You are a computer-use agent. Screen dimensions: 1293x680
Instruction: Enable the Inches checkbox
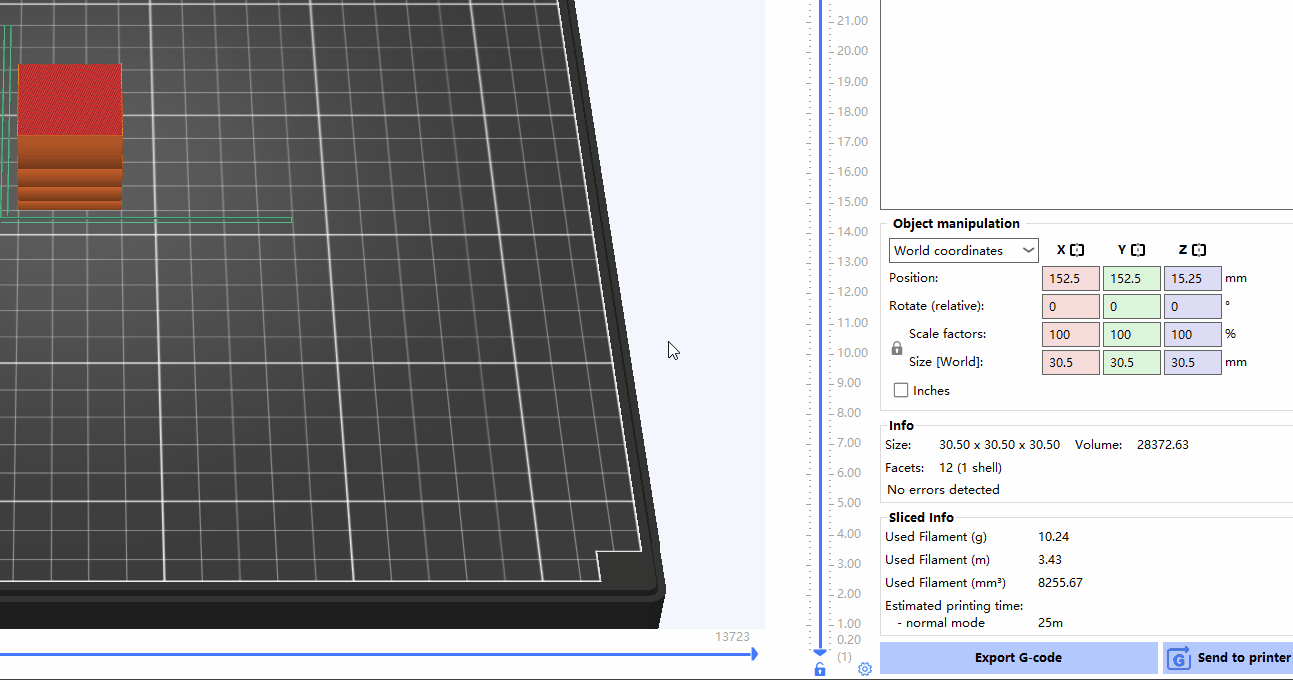tap(901, 391)
